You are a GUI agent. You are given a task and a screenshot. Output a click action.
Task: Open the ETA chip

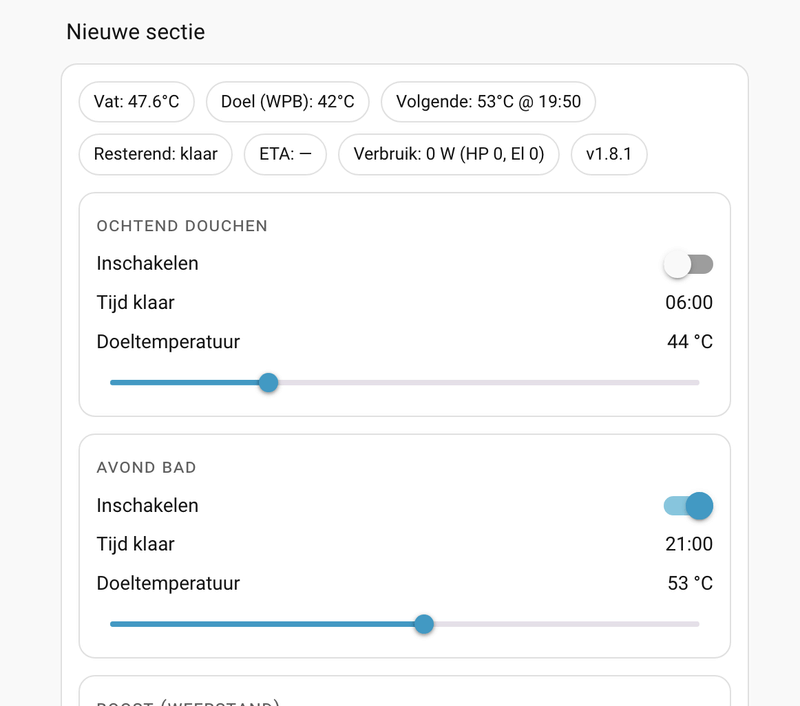coord(285,155)
